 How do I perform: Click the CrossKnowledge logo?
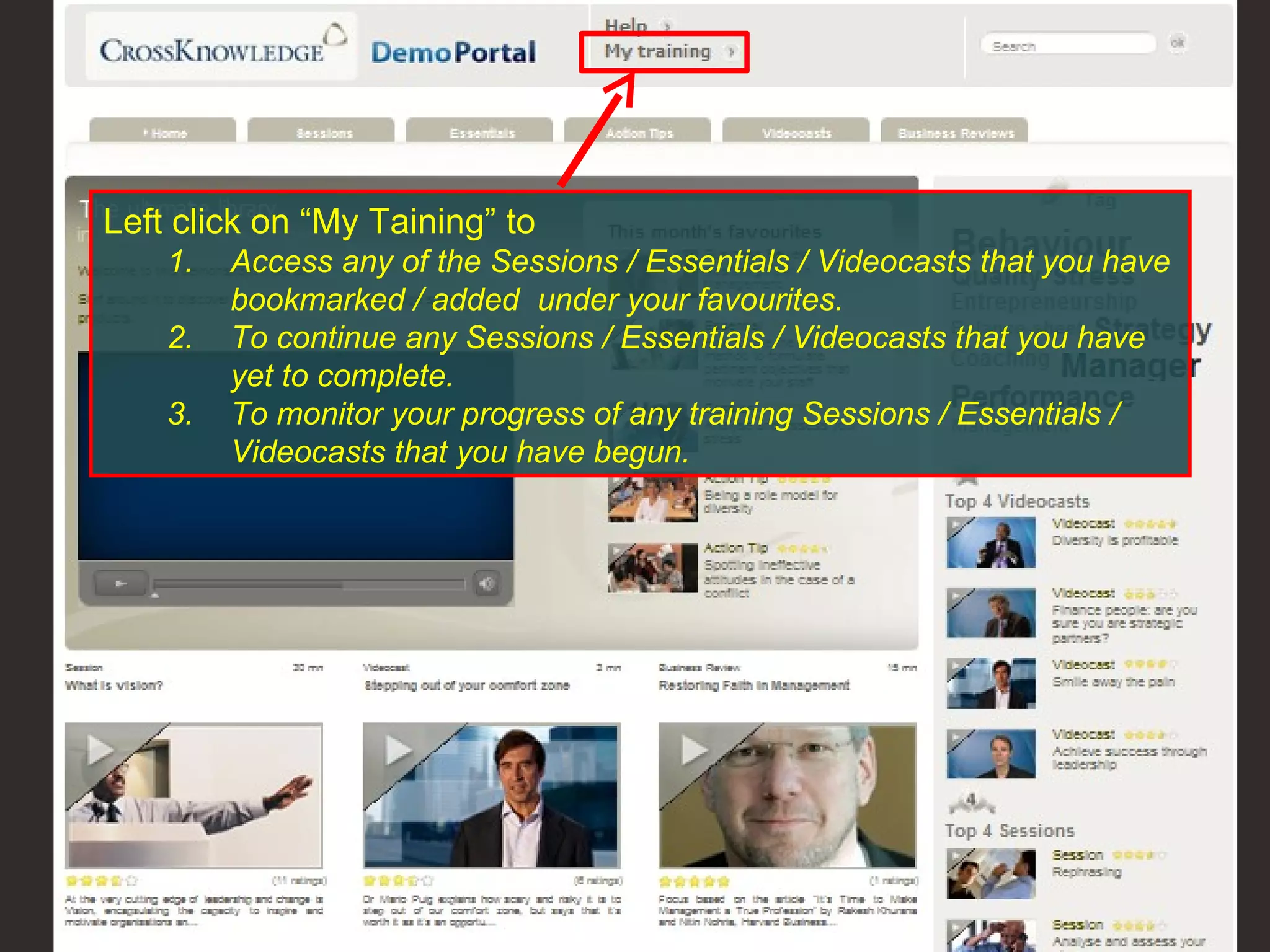coord(221,46)
